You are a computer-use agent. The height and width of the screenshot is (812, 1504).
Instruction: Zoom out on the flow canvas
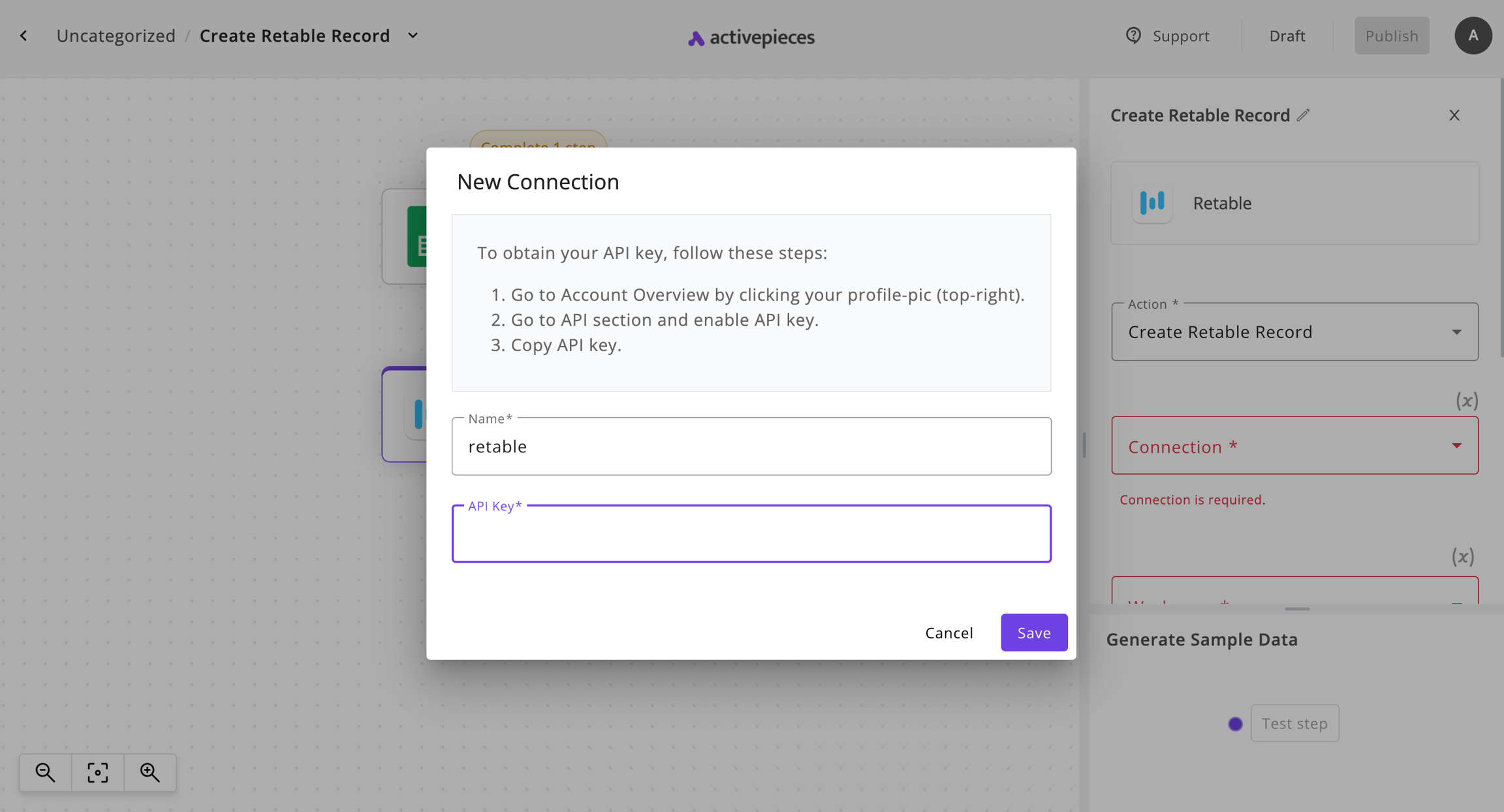tap(44, 772)
